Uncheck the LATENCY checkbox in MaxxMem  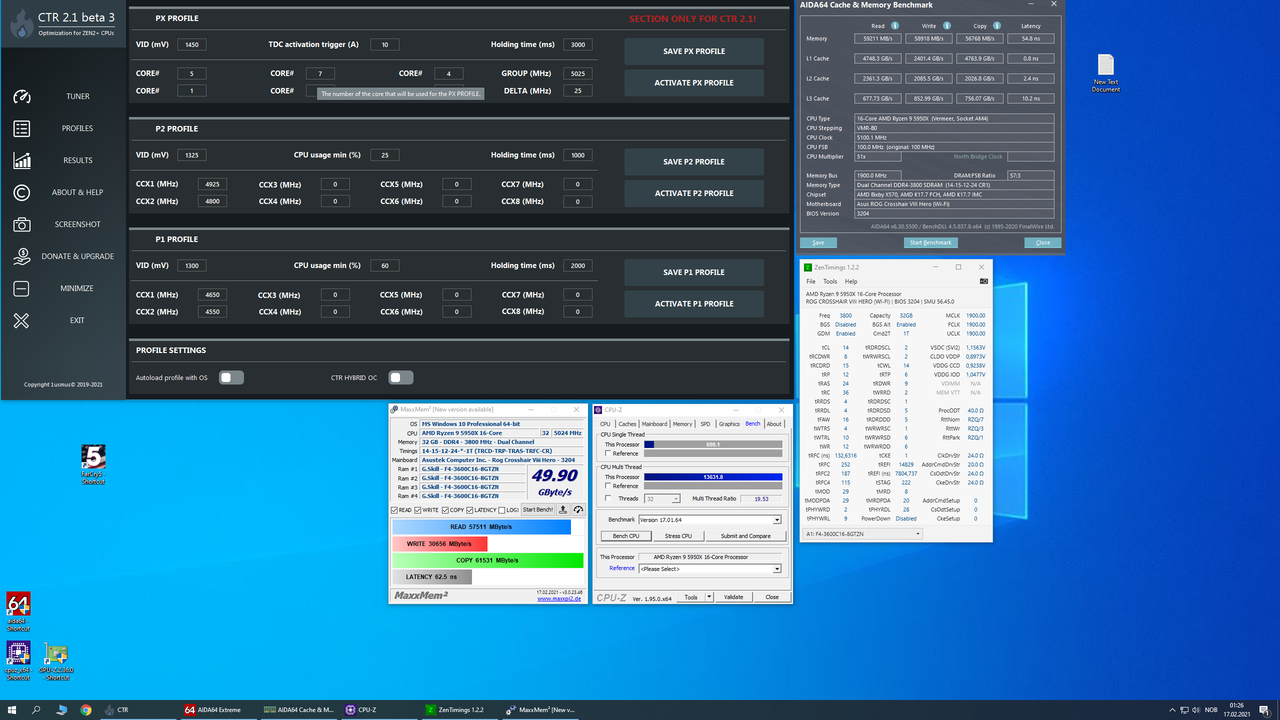470,510
